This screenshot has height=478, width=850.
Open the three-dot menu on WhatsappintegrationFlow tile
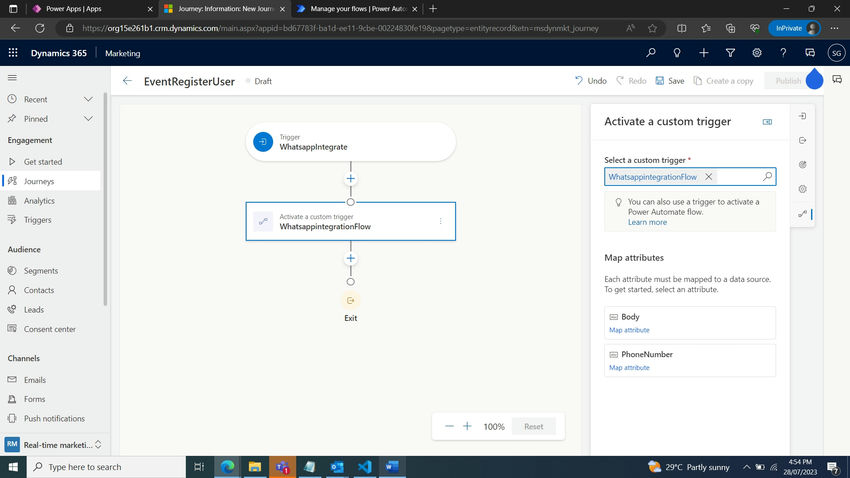point(441,221)
